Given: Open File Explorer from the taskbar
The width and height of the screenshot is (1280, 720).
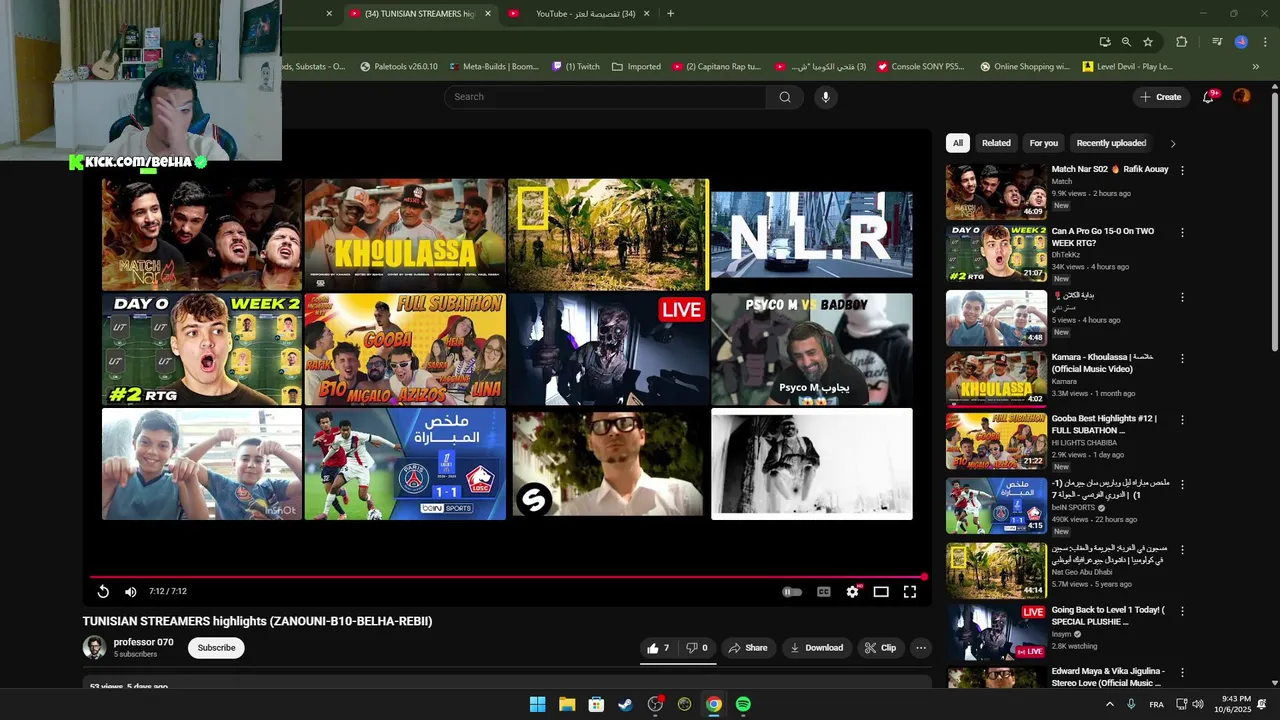Looking at the screenshot, I should coord(567,704).
